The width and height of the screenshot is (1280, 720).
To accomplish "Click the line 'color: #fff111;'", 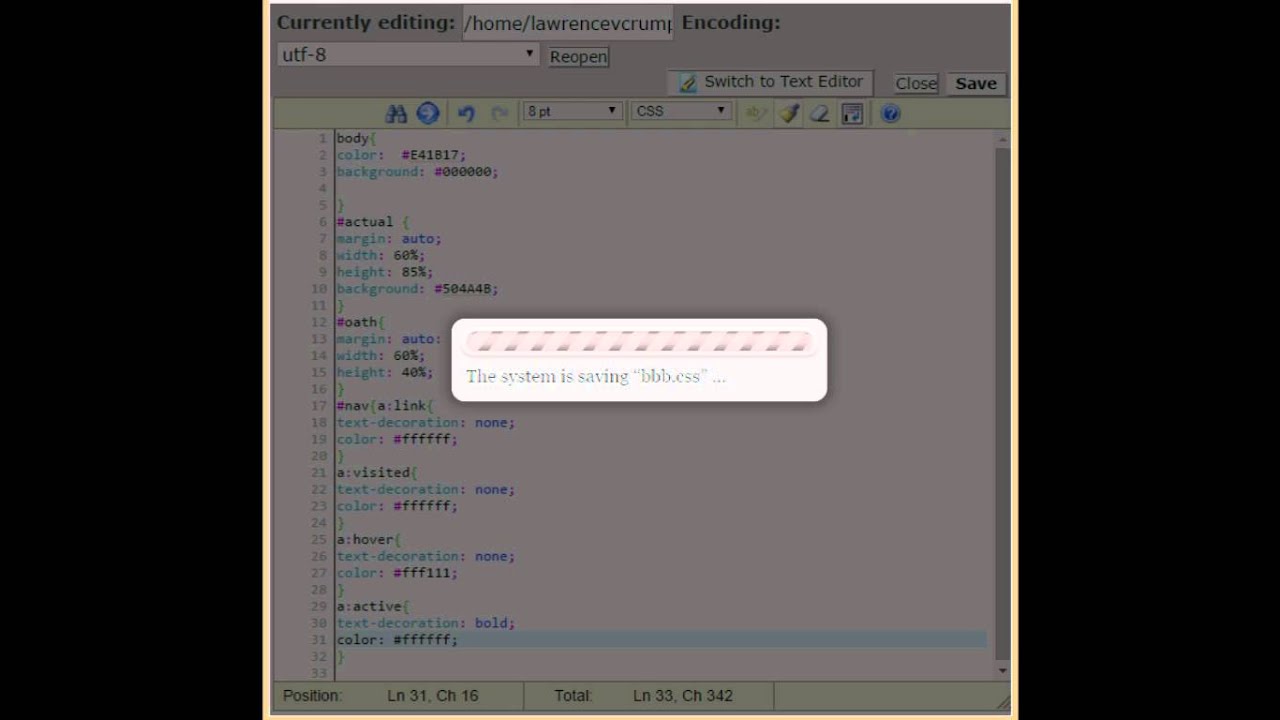I will click(397, 573).
